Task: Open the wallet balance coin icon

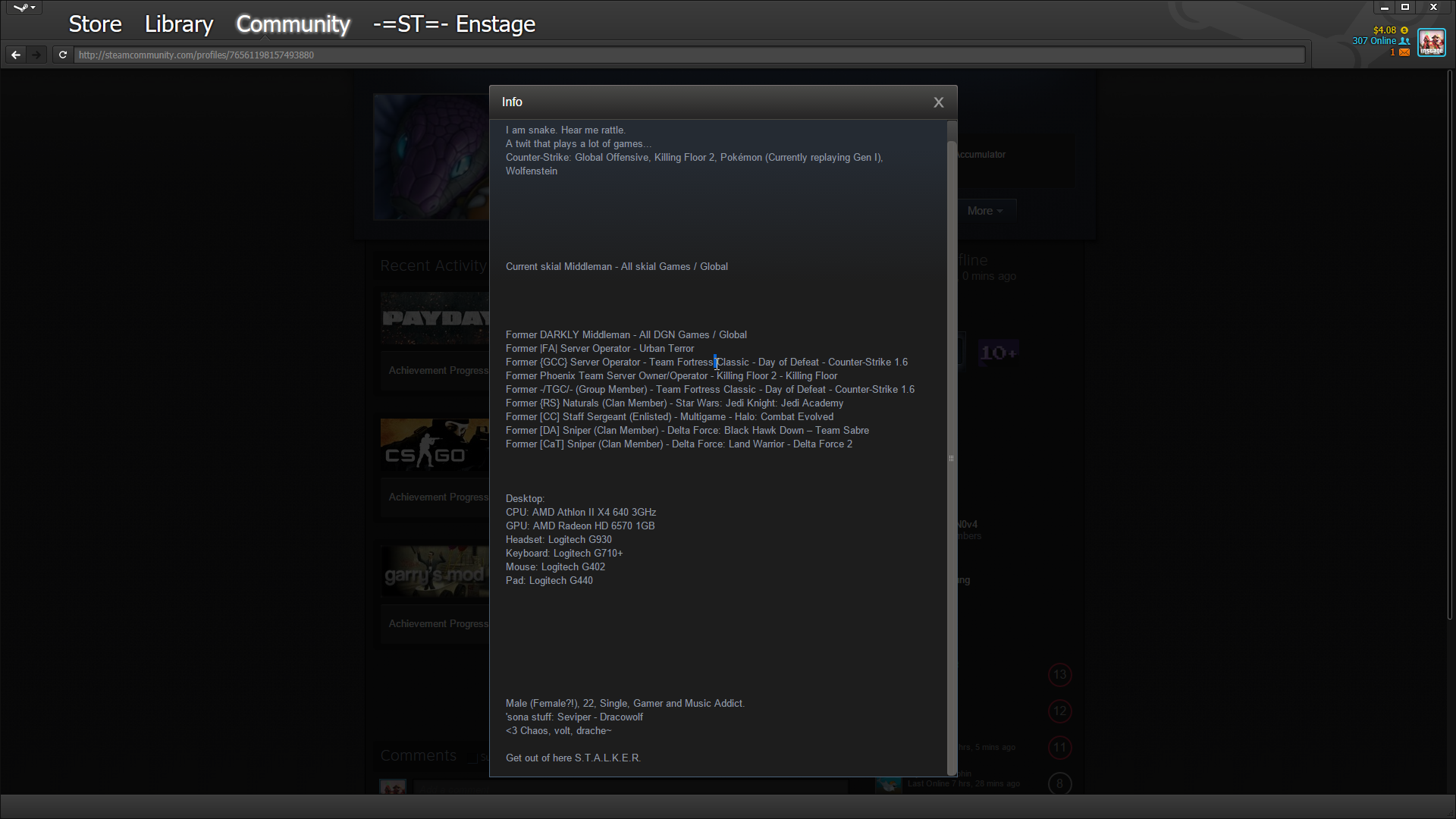Action: pyautogui.click(x=1404, y=30)
